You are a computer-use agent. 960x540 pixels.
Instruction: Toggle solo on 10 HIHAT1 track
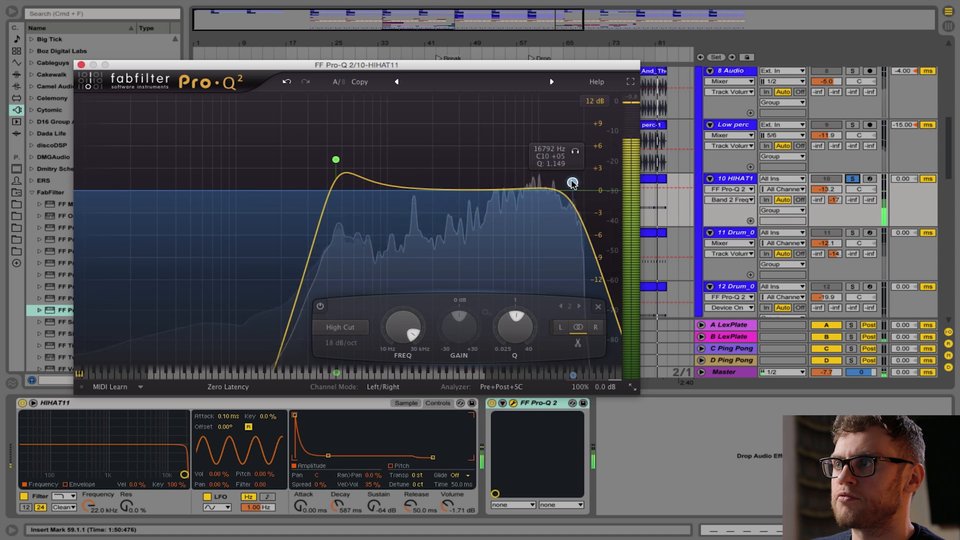point(852,179)
